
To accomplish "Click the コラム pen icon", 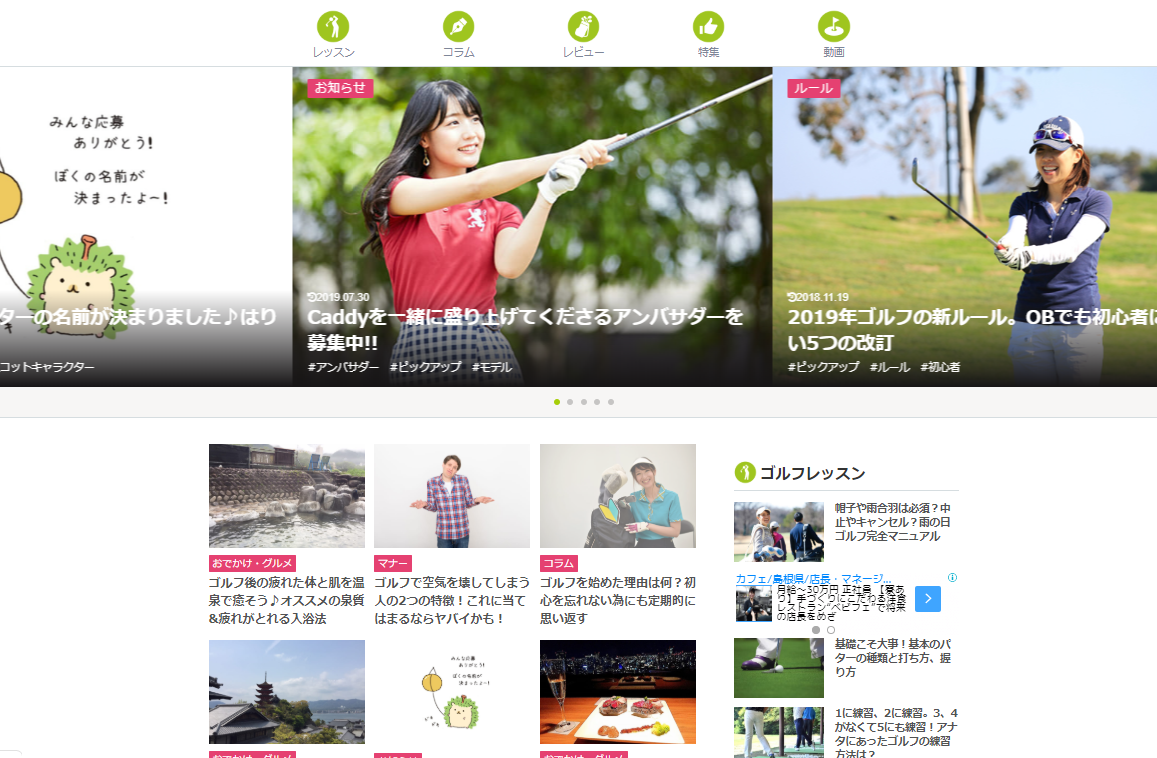I will coord(458,27).
